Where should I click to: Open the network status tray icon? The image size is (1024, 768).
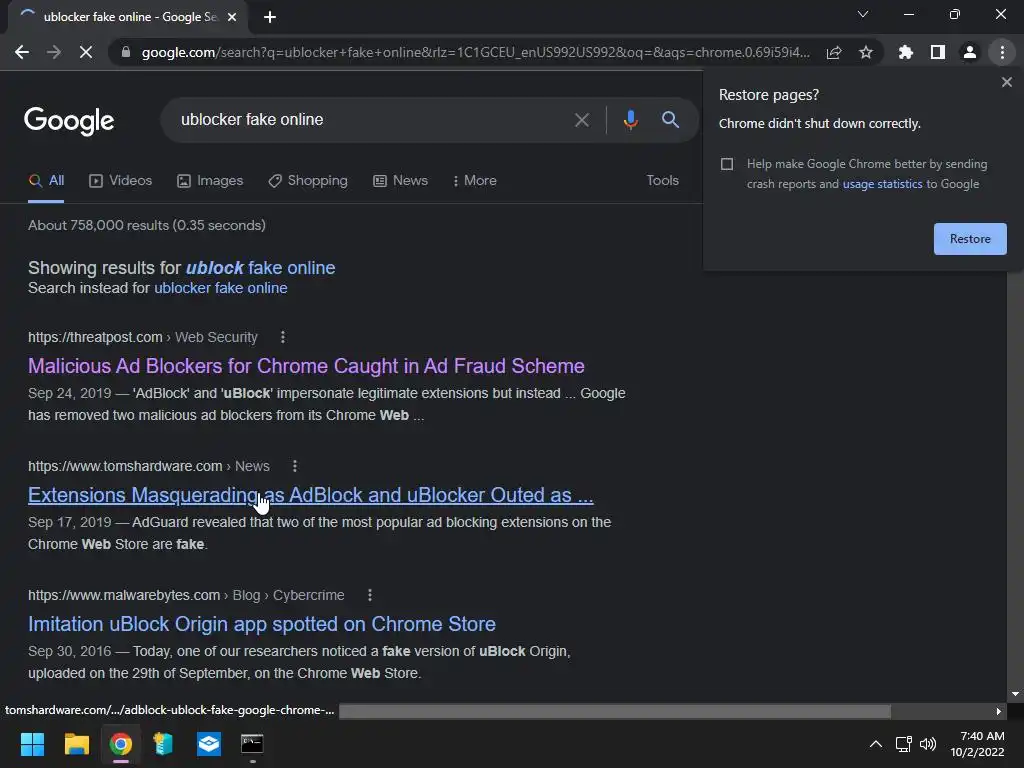coord(904,744)
